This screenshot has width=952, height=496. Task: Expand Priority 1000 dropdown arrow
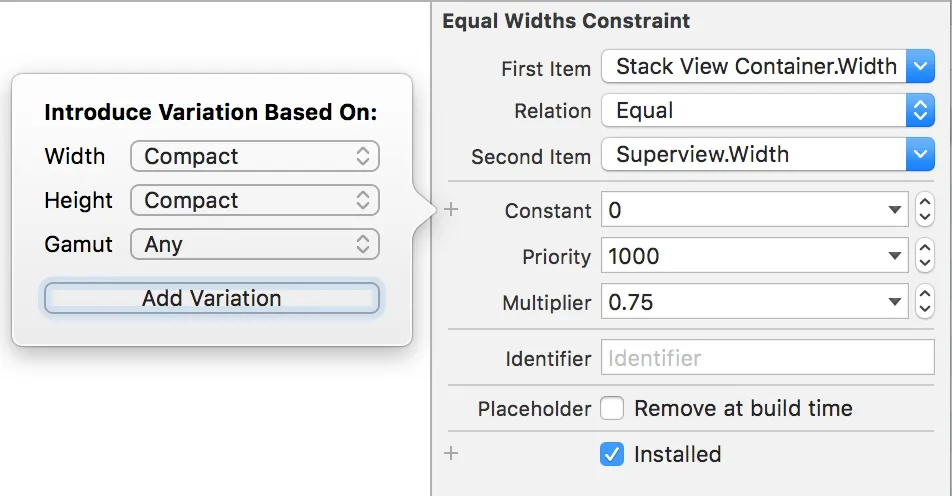click(894, 257)
